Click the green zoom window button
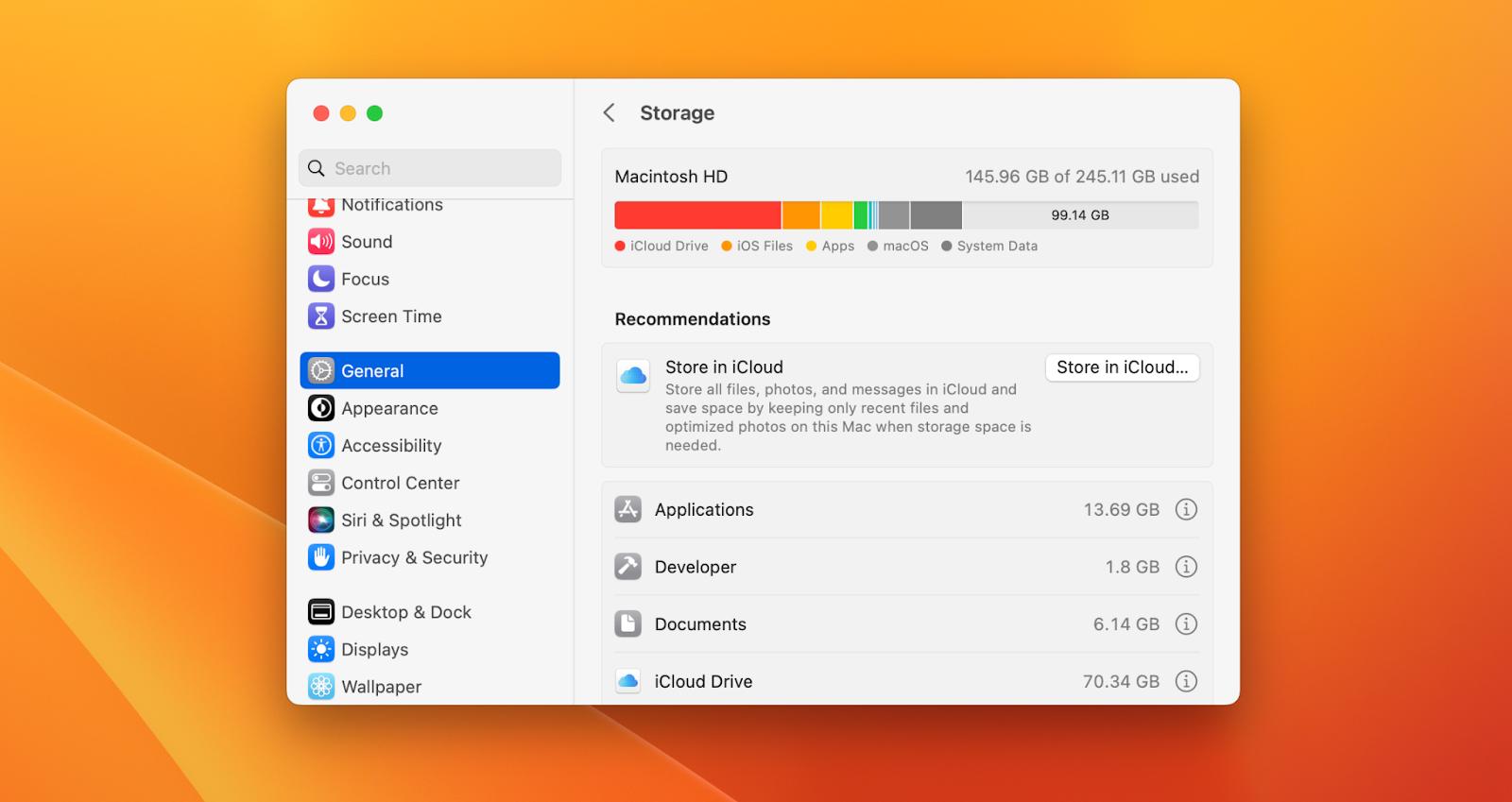1512x802 pixels. (x=374, y=113)
